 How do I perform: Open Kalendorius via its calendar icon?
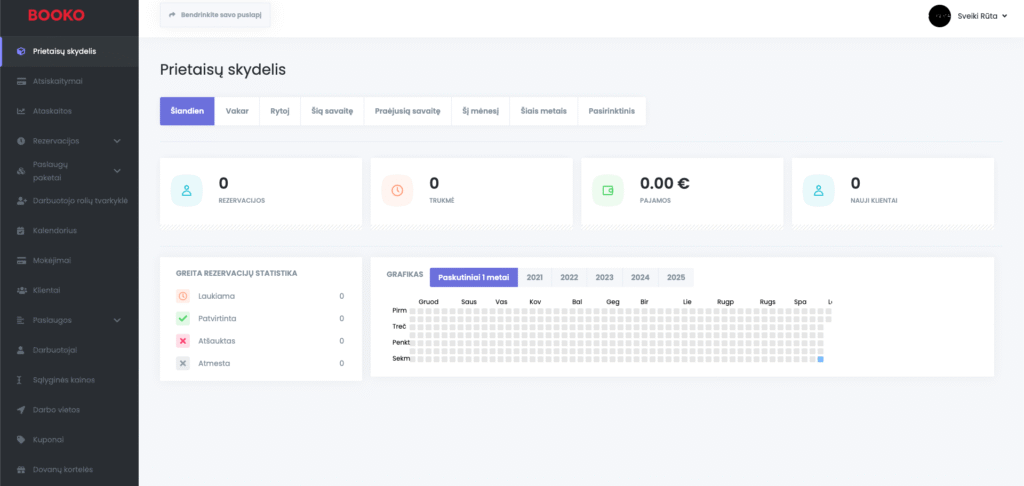tap(22, 230)
